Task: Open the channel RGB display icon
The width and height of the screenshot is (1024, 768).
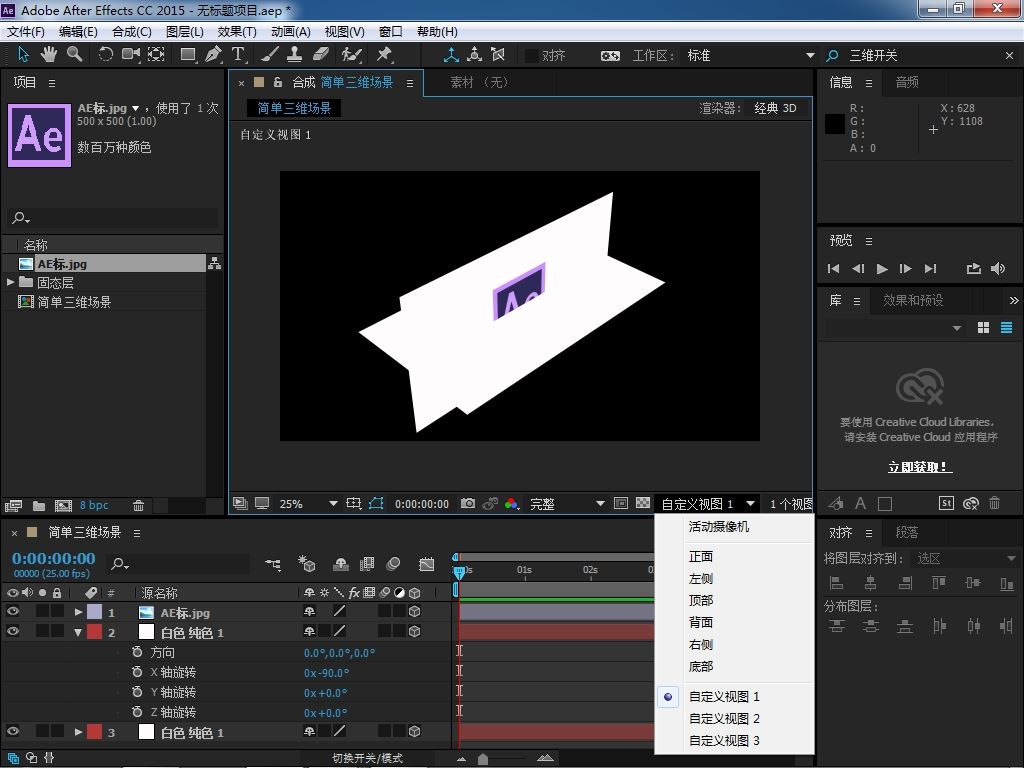Action: pyautogui.click(x=511, y=504)
